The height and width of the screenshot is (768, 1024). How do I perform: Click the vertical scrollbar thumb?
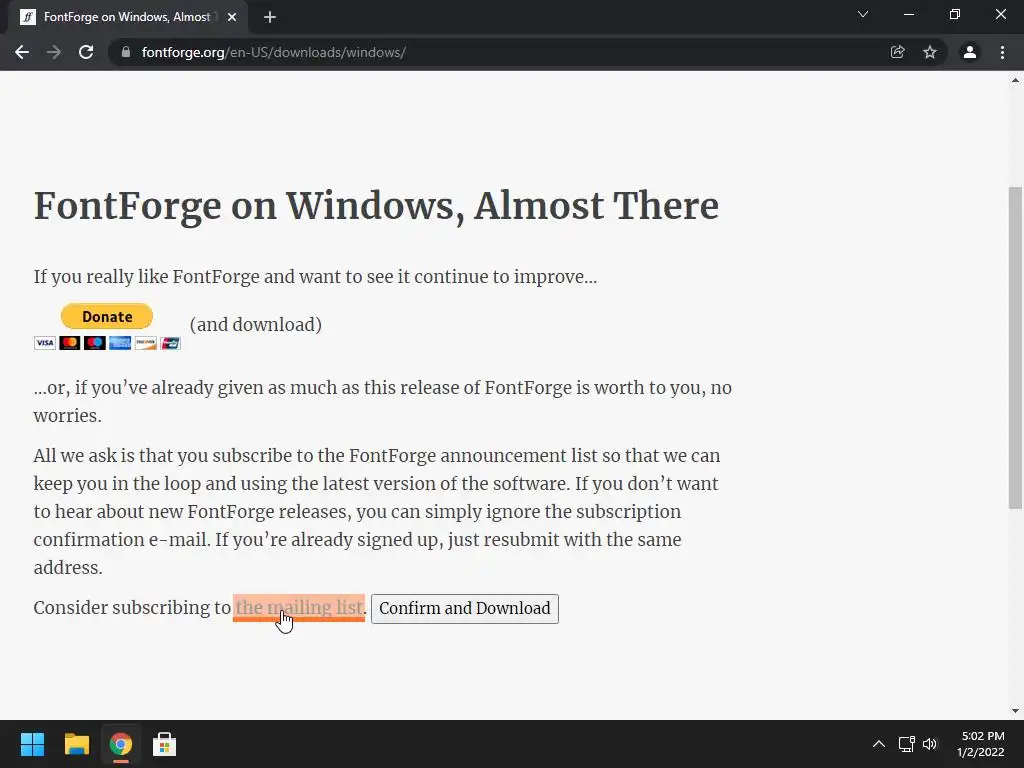coord(1015,347)
